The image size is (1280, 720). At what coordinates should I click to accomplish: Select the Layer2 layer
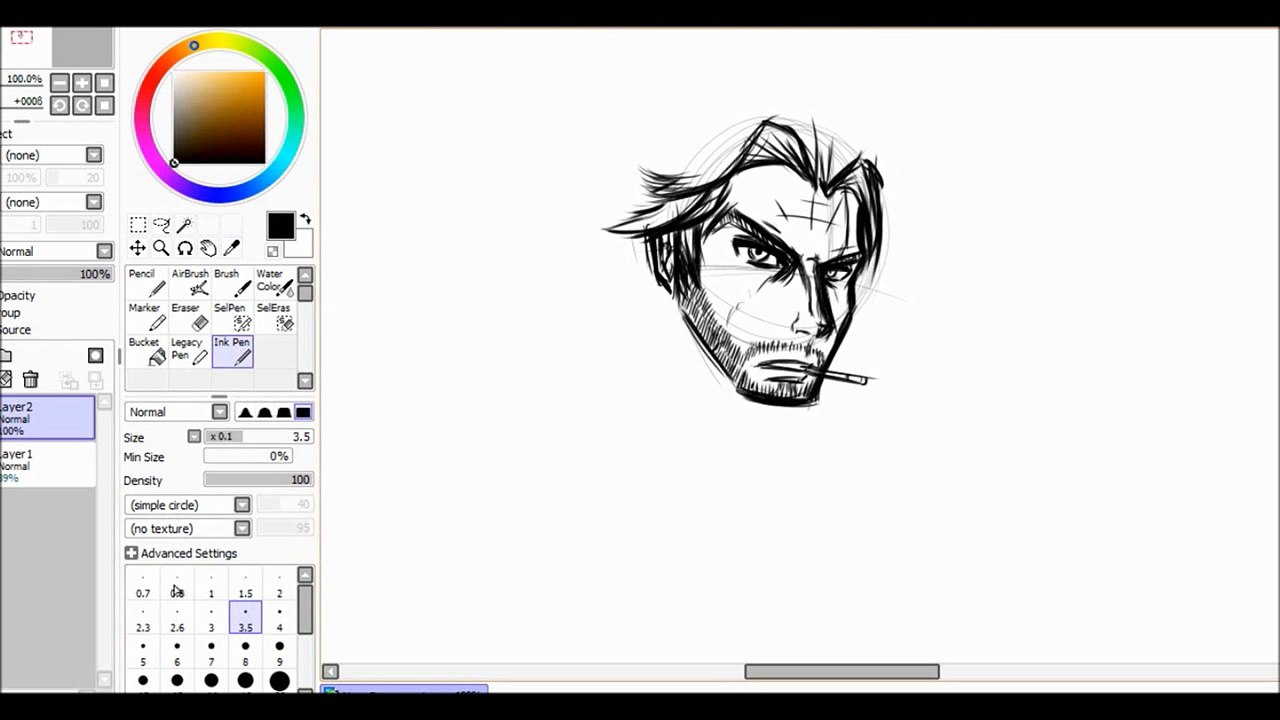click(x=47, y=418)
